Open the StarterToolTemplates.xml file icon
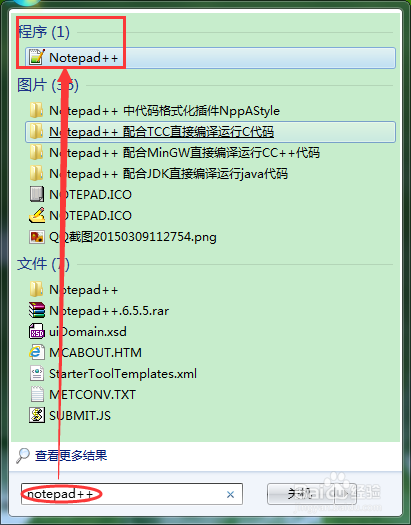This screenshot has height=525, width=411. pyautogui.click(x=36, y=373)
